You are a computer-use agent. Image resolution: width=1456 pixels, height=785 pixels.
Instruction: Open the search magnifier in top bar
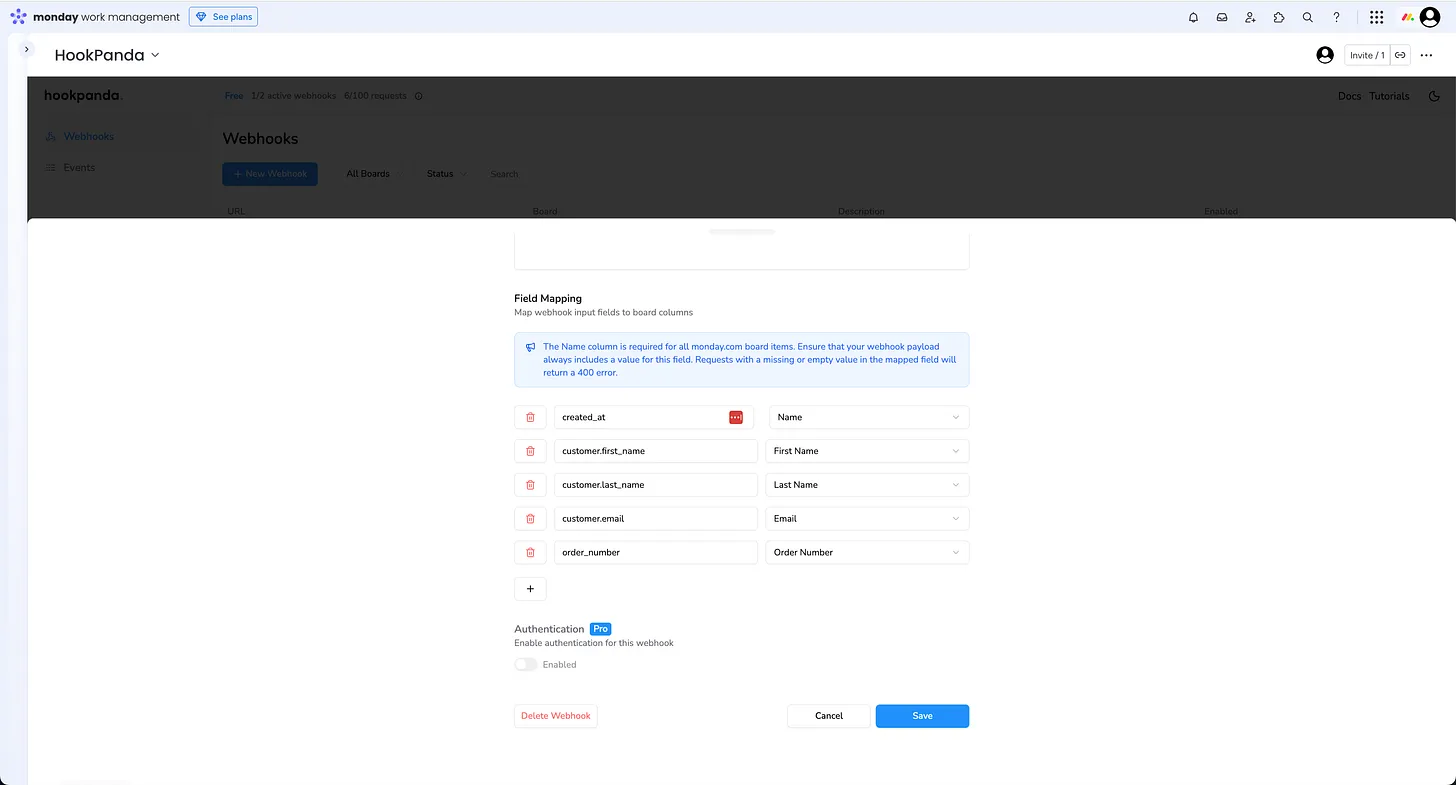coord(1307,17)
